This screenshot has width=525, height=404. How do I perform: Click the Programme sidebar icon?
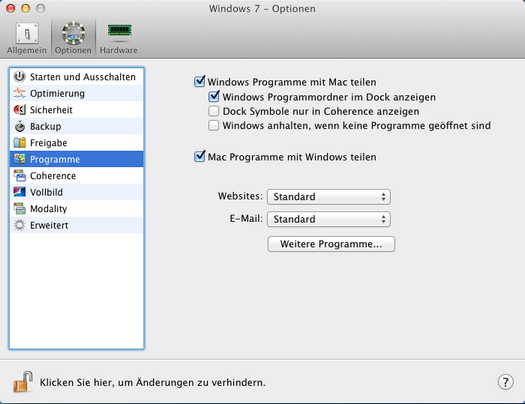tap(19, 159)
